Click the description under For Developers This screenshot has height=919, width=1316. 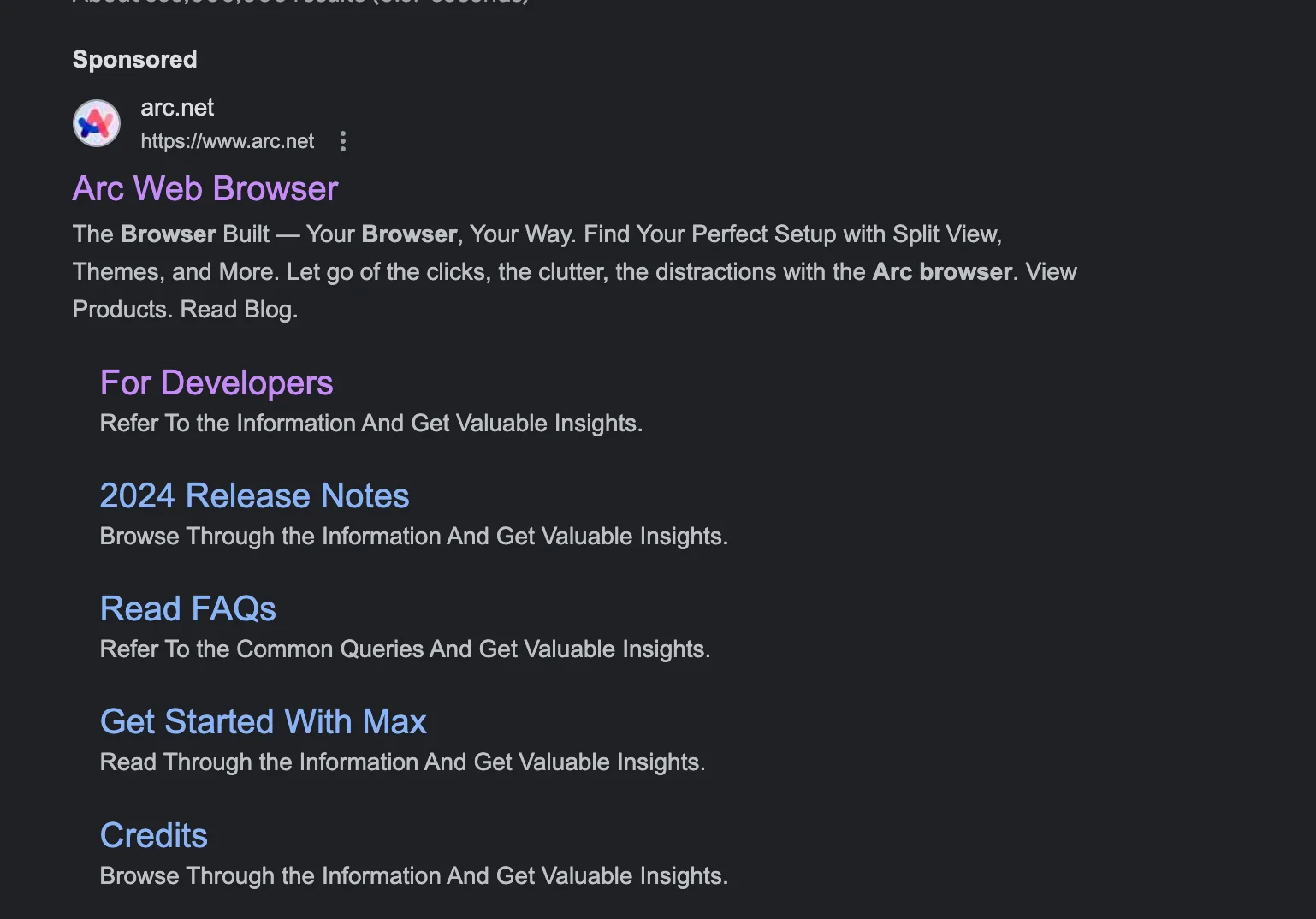tap(370, 424)
